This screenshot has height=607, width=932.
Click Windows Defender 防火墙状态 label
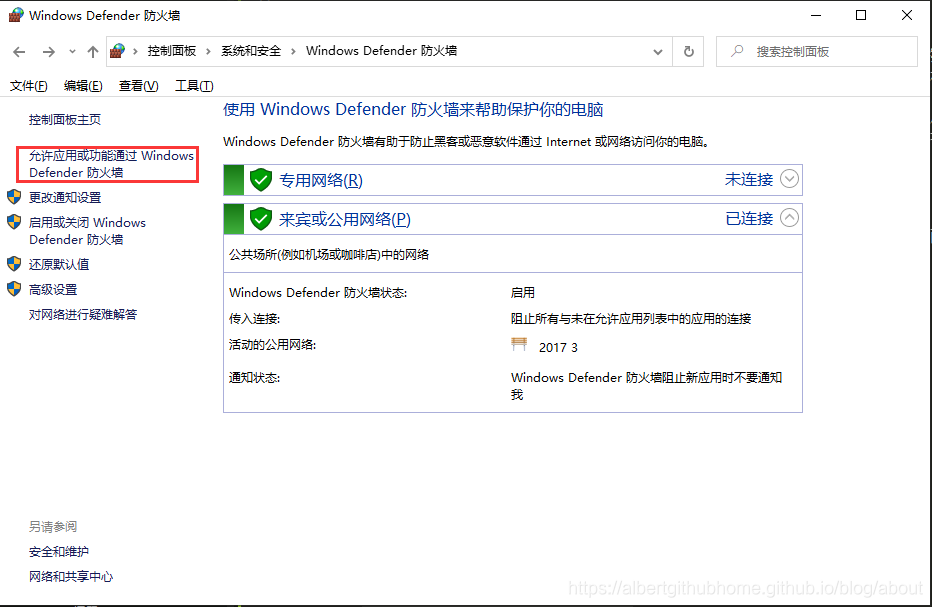(318, 293)
